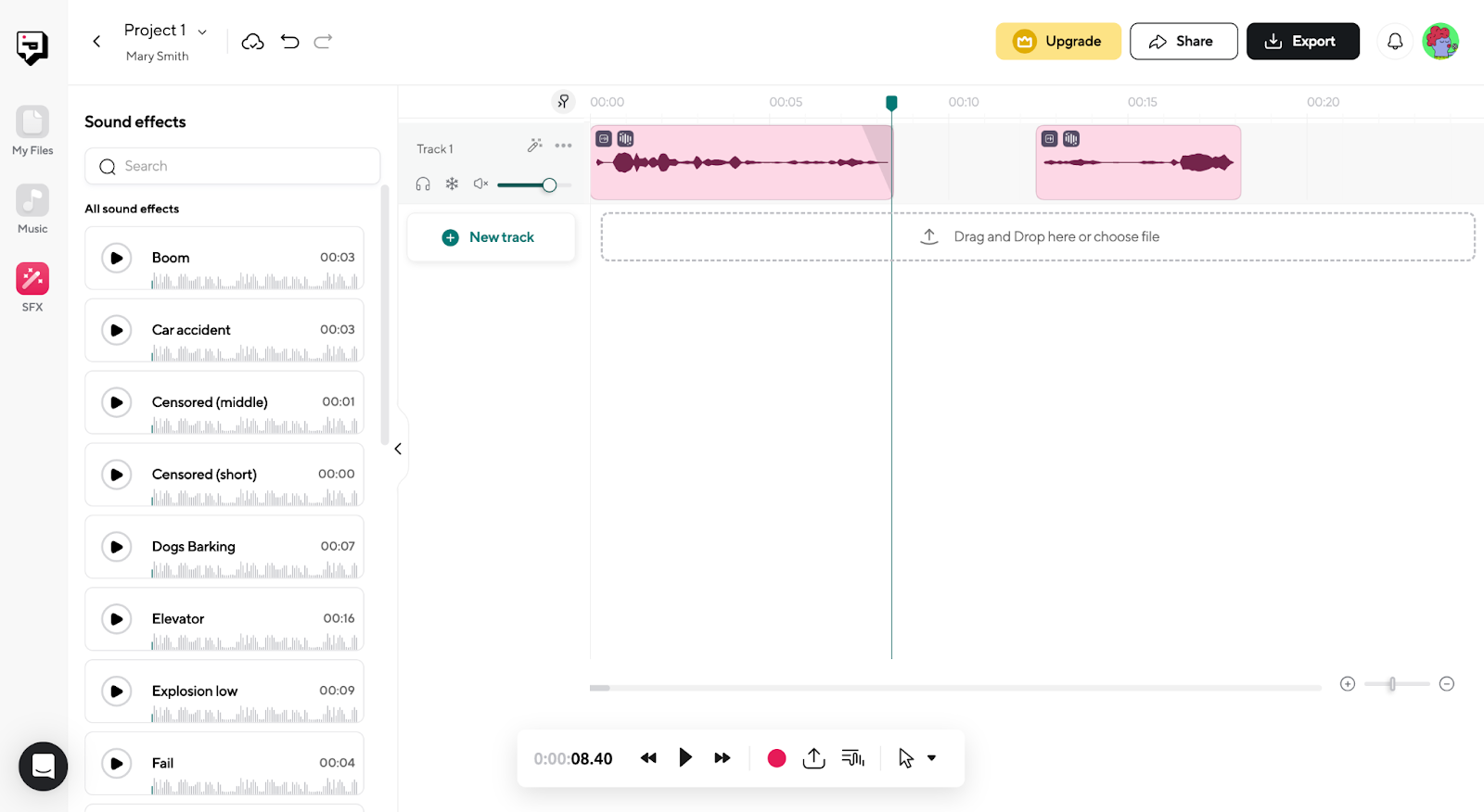Viewport: 1484px width, 812px height.
Task: Start playback with the Play button
Action: click(685, 758)
